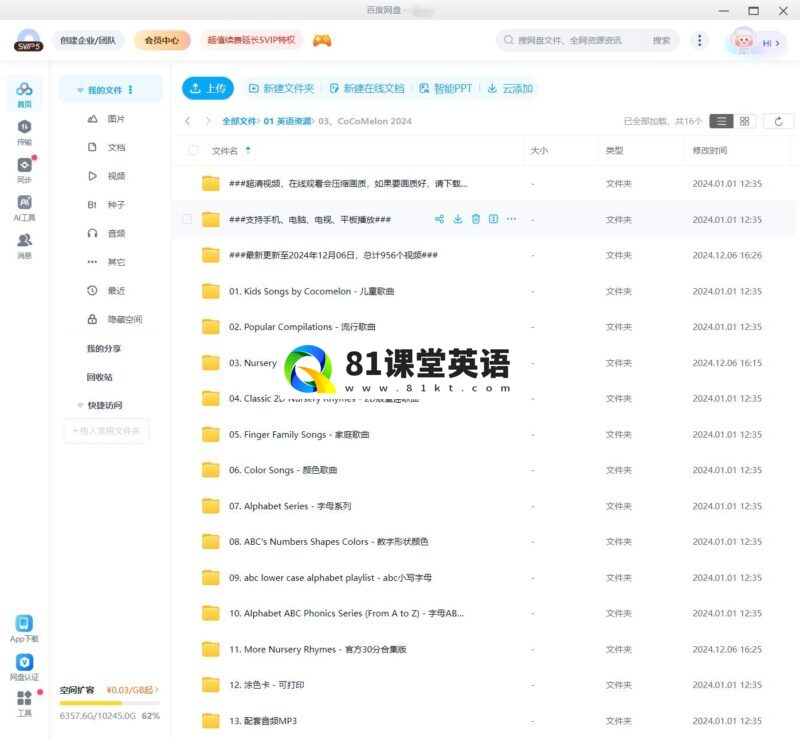Tick the checkbox for 支持手机 folder row

(187, 219)
